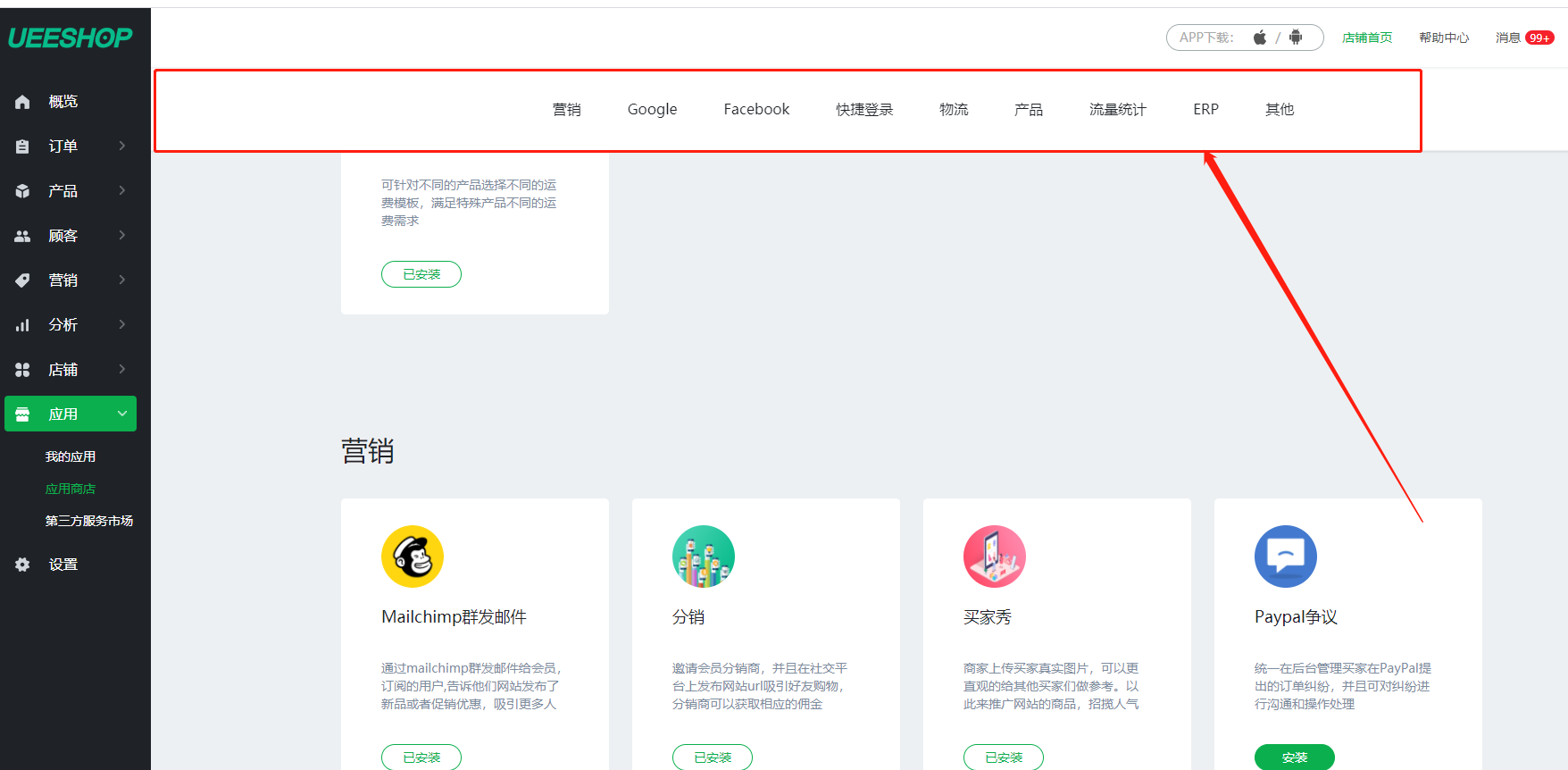Image resolution: width=1568 pixels, height=770 pixels.
Task: Expand the 顾客 sidebar menu arrow
Action: click(122, 235)
